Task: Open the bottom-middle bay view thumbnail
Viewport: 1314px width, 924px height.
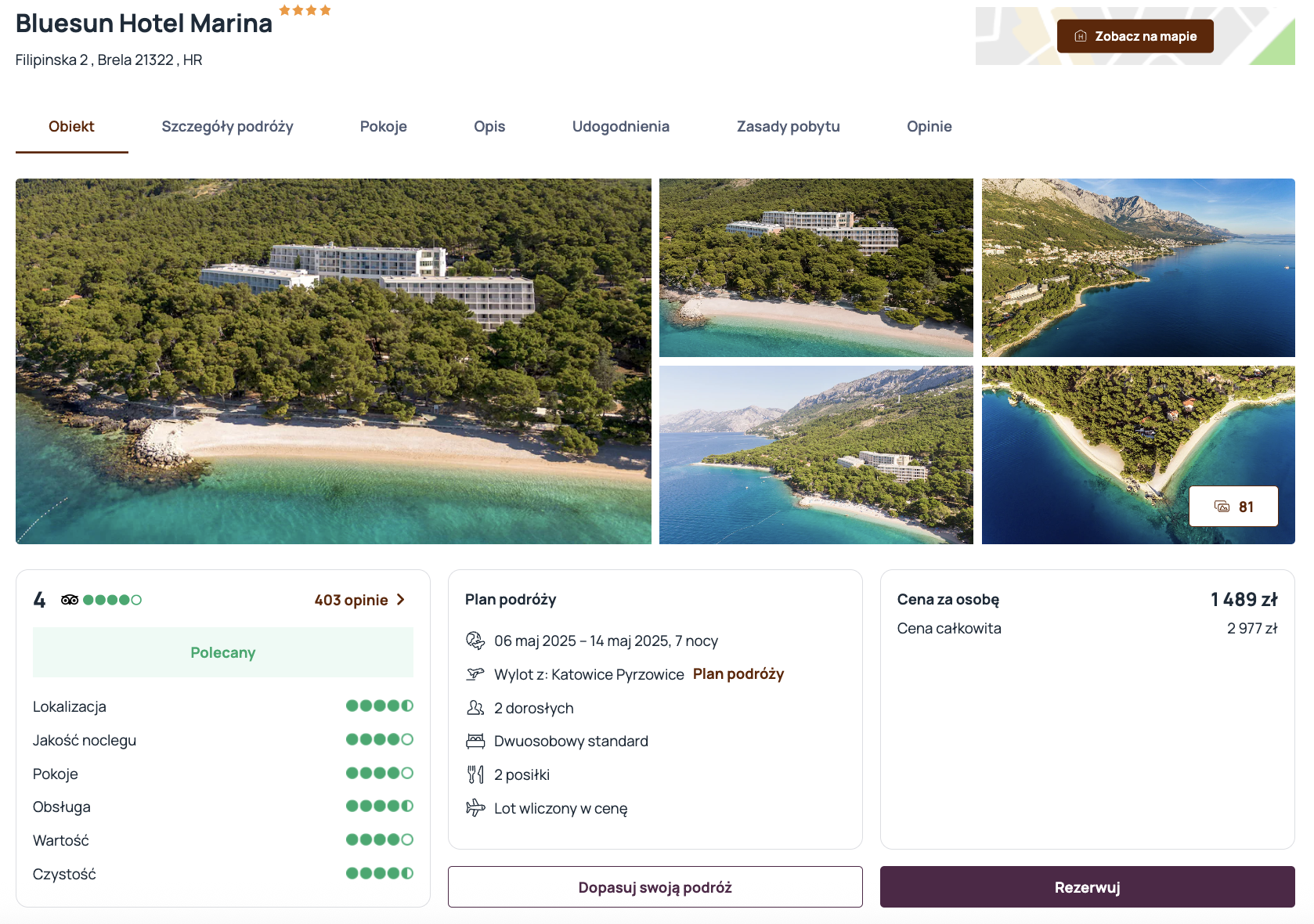Action: coord(816,455)
